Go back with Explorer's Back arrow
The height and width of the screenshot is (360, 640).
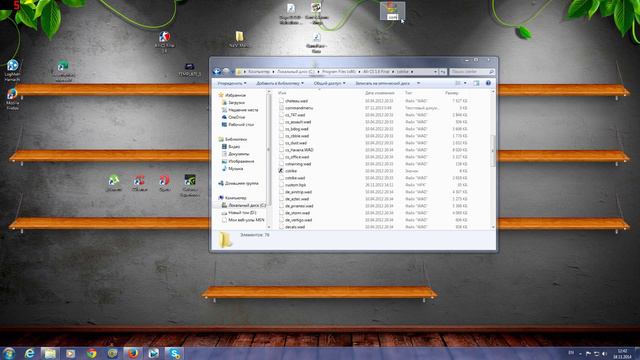coord(217,71)
